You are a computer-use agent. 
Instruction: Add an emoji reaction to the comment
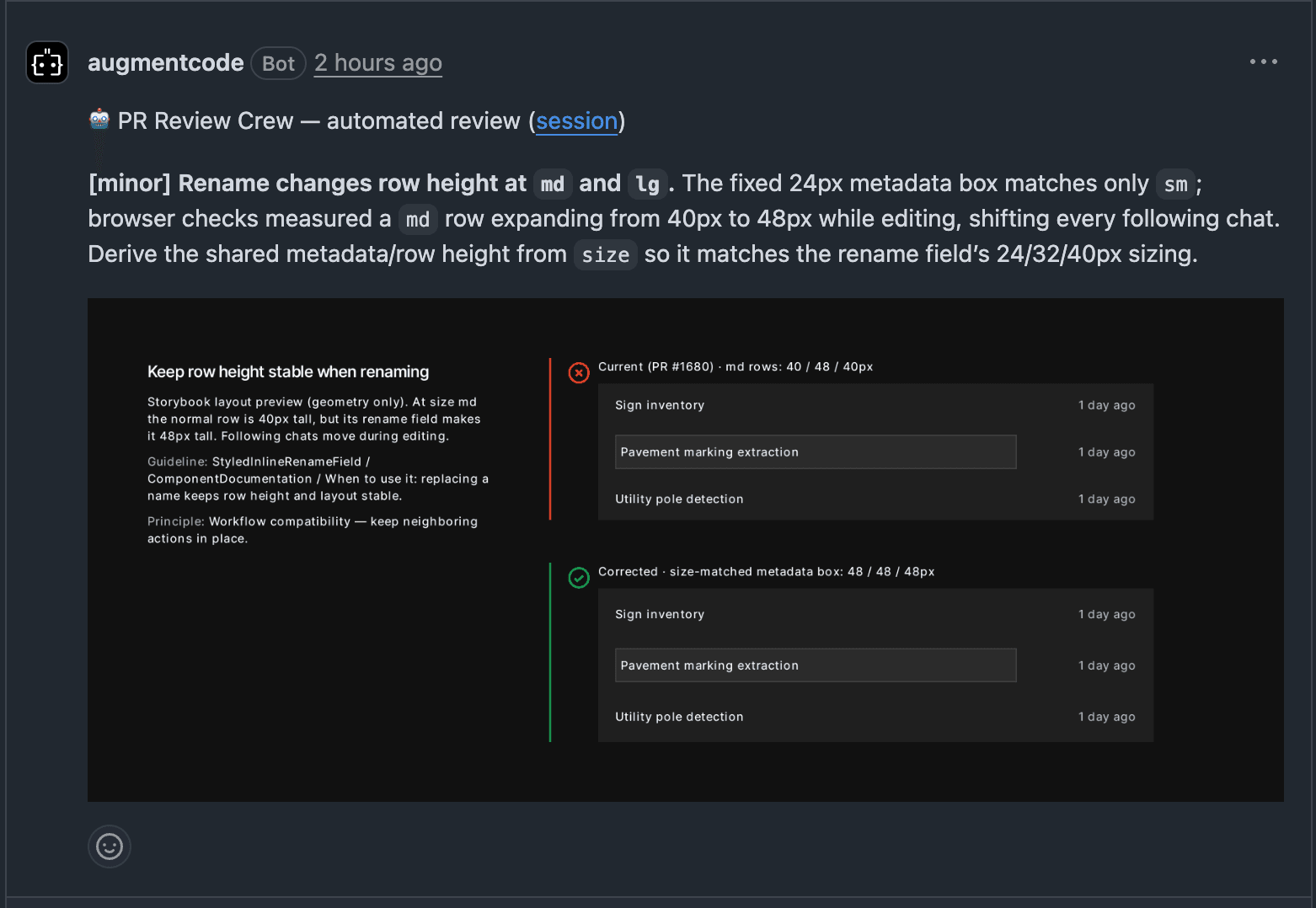110,847
